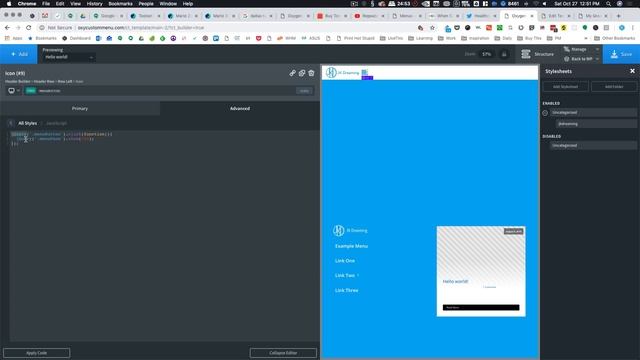Switch to the YouTube browser tab

(370, 16)
